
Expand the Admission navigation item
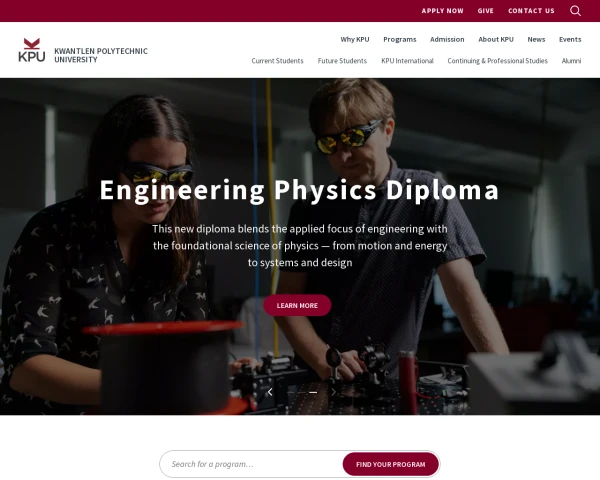(x=447, y=39)
